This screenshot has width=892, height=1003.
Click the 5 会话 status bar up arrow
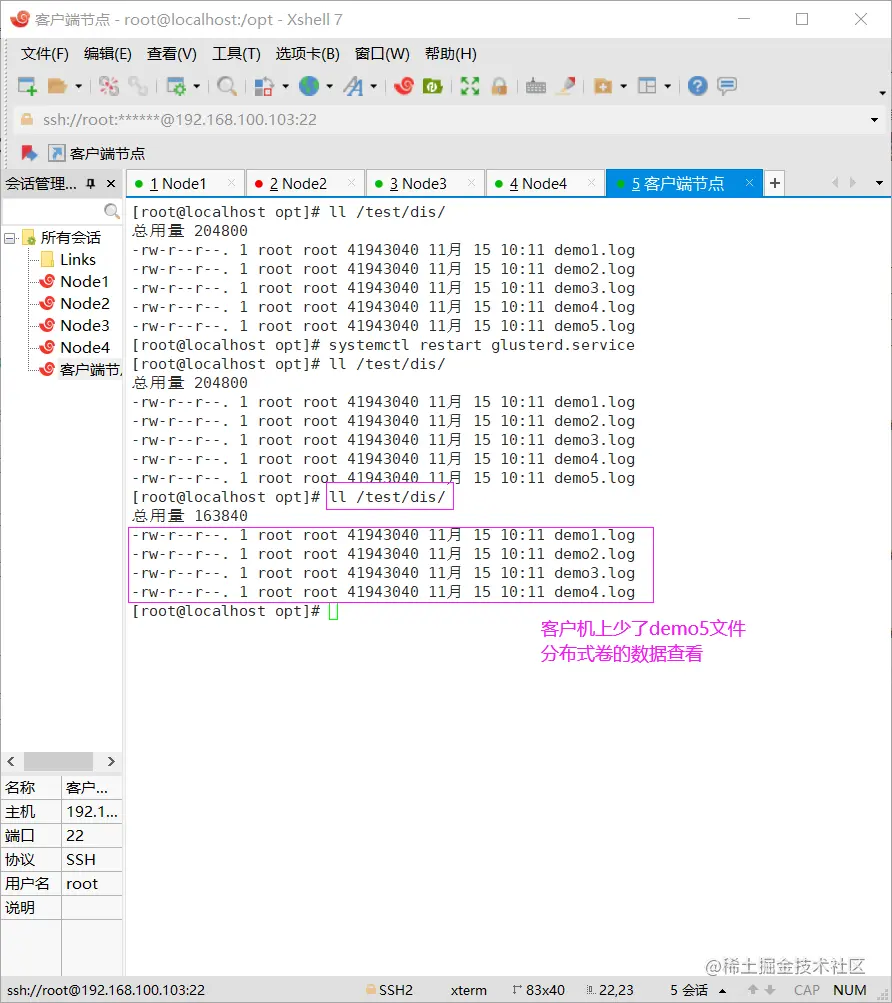(x=722, y=990)
